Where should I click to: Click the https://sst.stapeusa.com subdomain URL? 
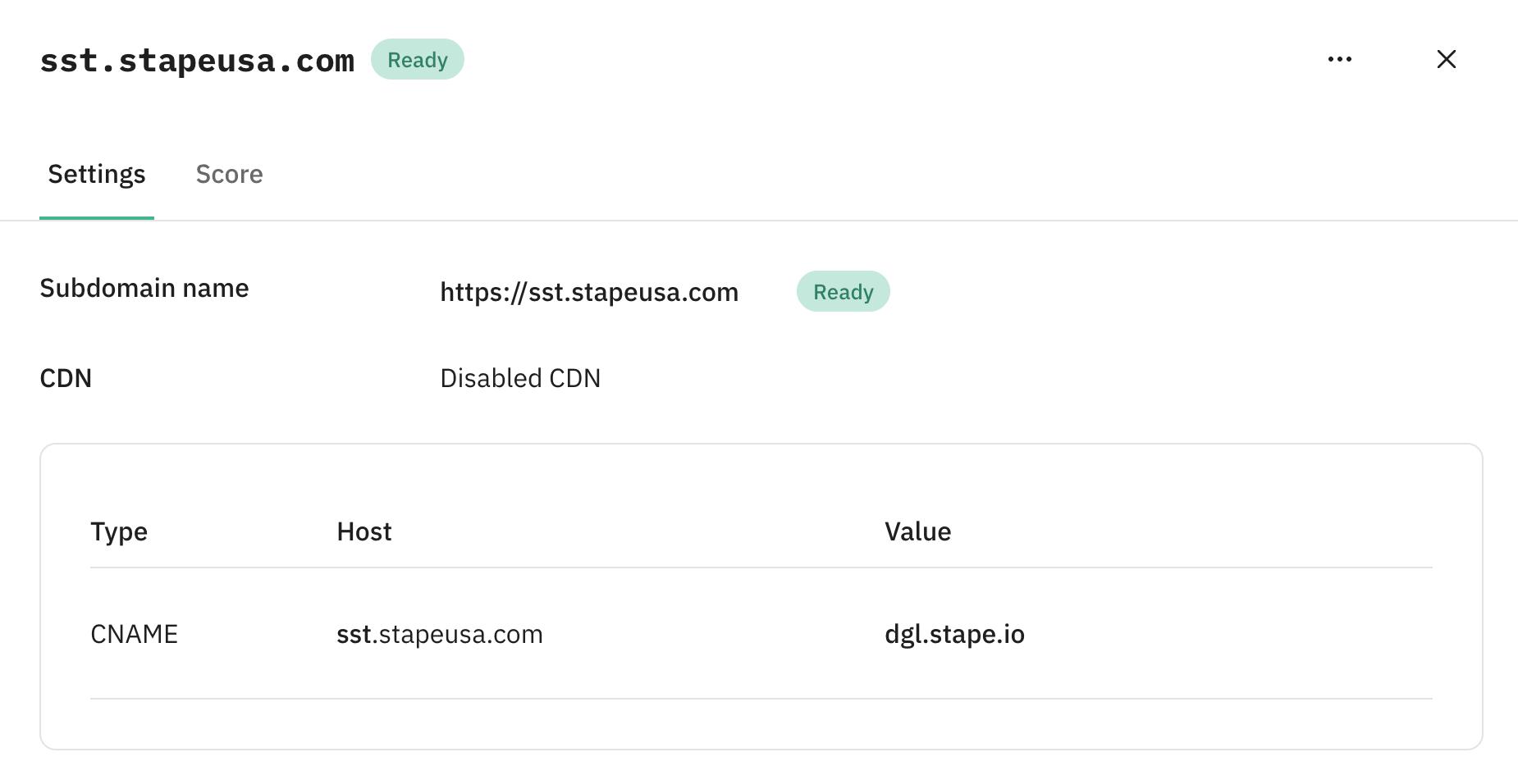(x=589, y=292)
